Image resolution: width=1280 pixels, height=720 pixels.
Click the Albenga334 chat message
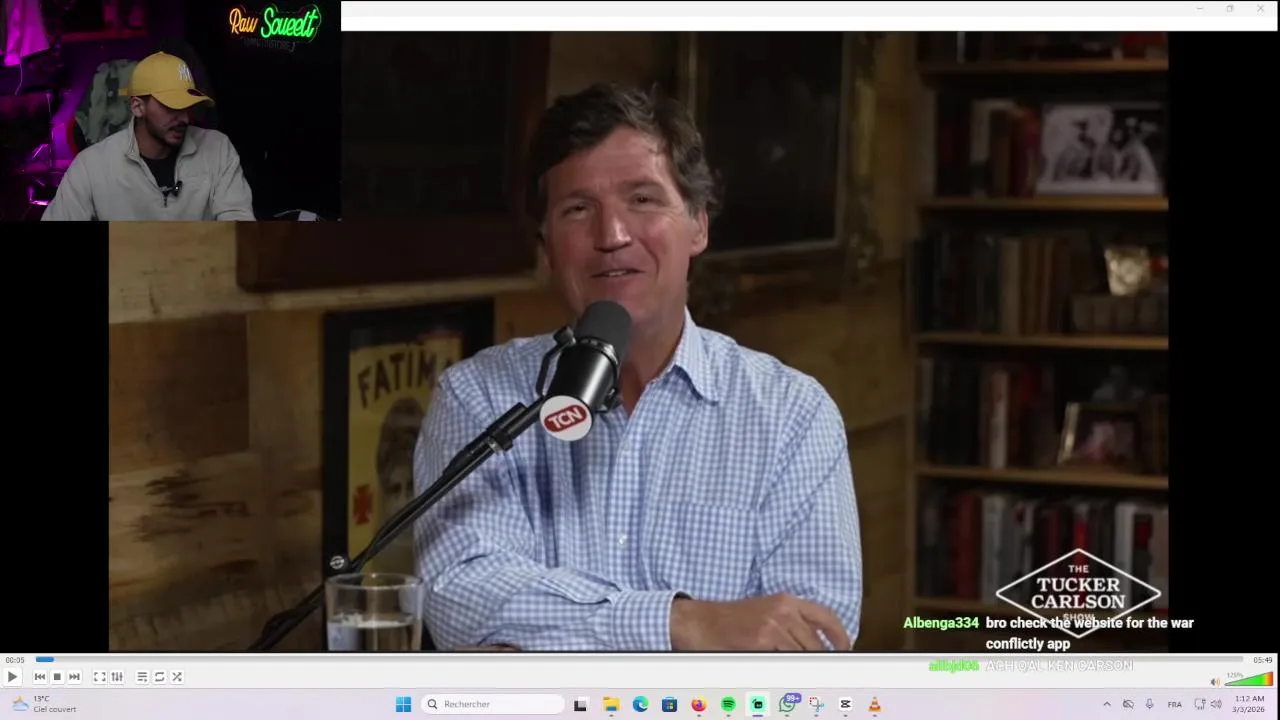point(1048,633)
